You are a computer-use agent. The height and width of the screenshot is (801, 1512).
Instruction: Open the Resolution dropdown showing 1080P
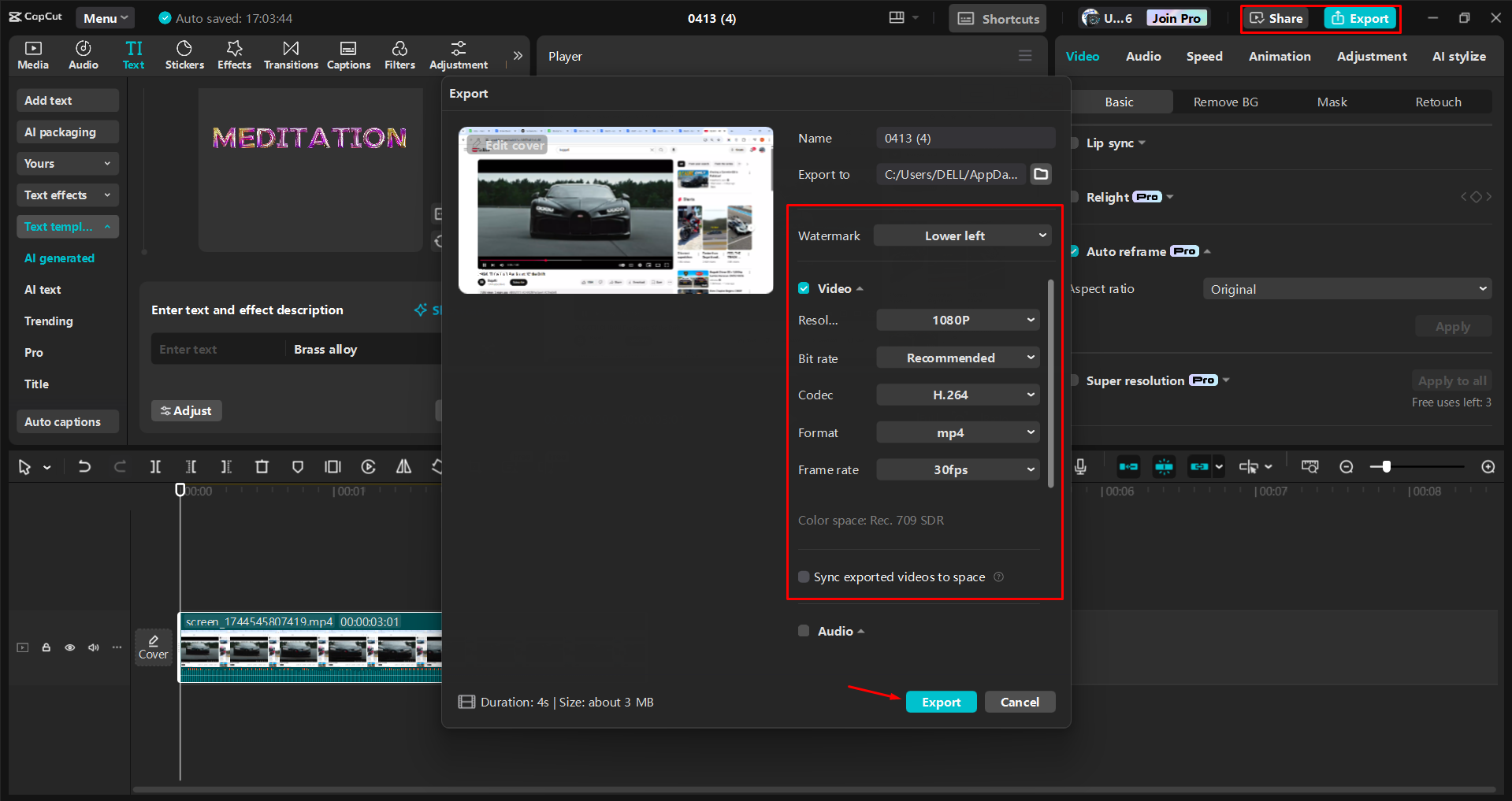coord(958,320)
